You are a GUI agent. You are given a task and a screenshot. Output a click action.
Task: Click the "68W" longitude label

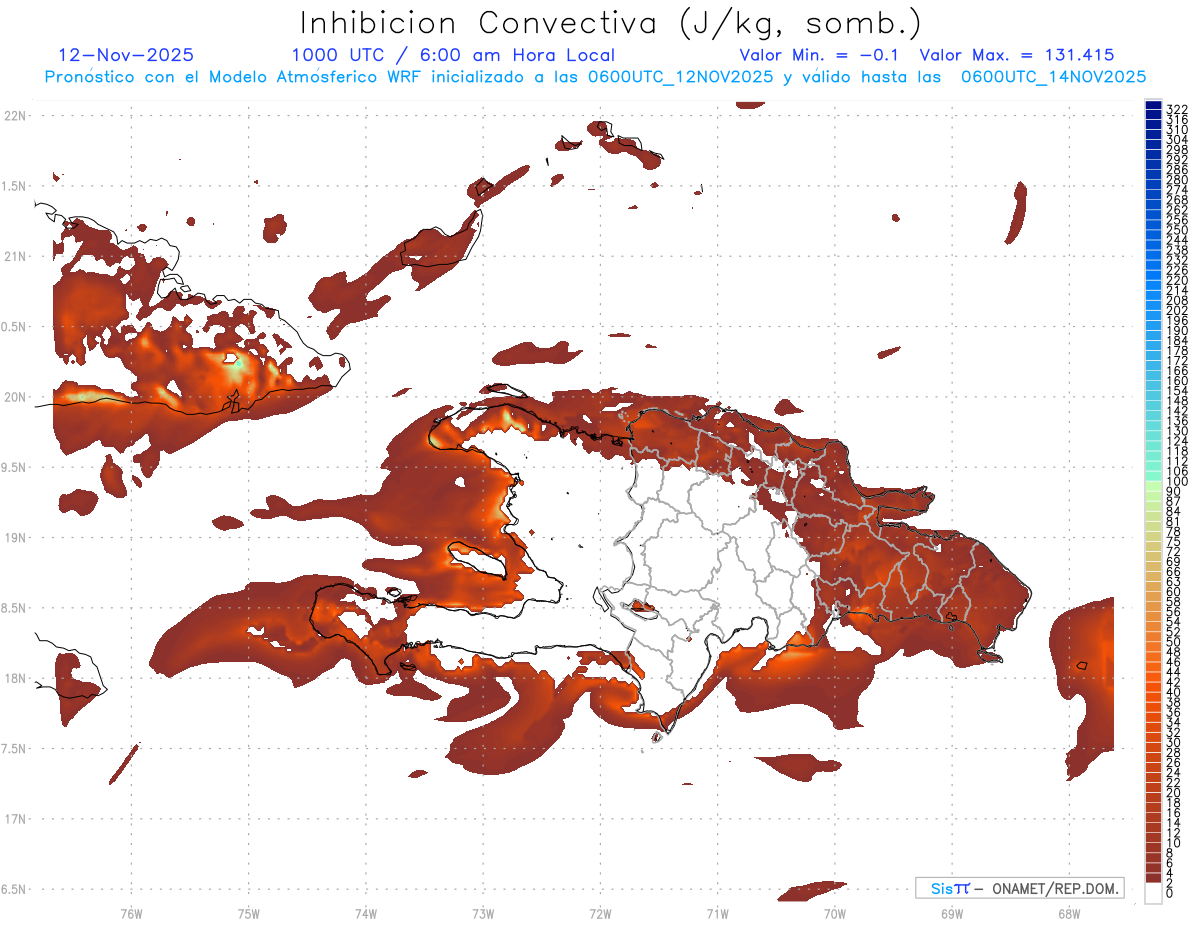pyautogui.click(x=1068, y=913)
